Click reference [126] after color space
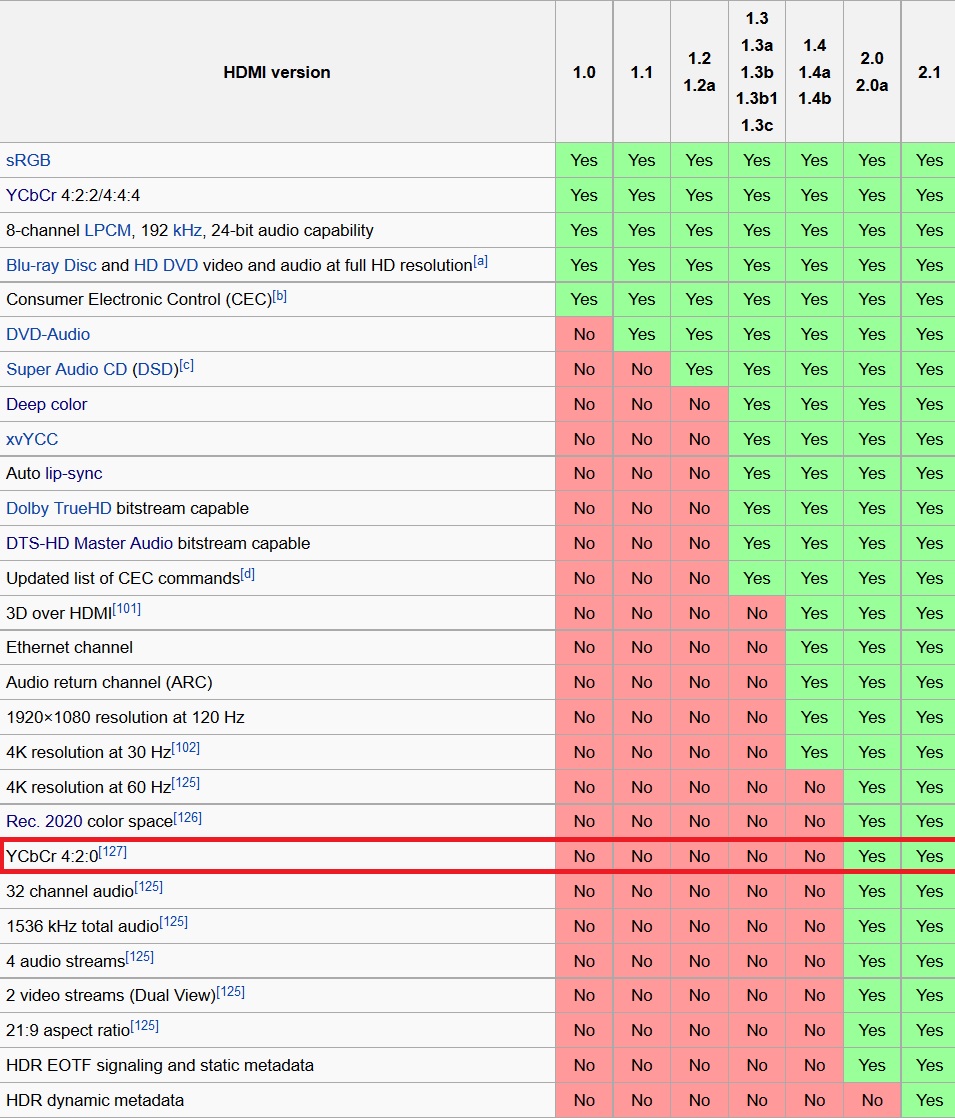This screenshot has width=955, height=1118. (188, 817)
